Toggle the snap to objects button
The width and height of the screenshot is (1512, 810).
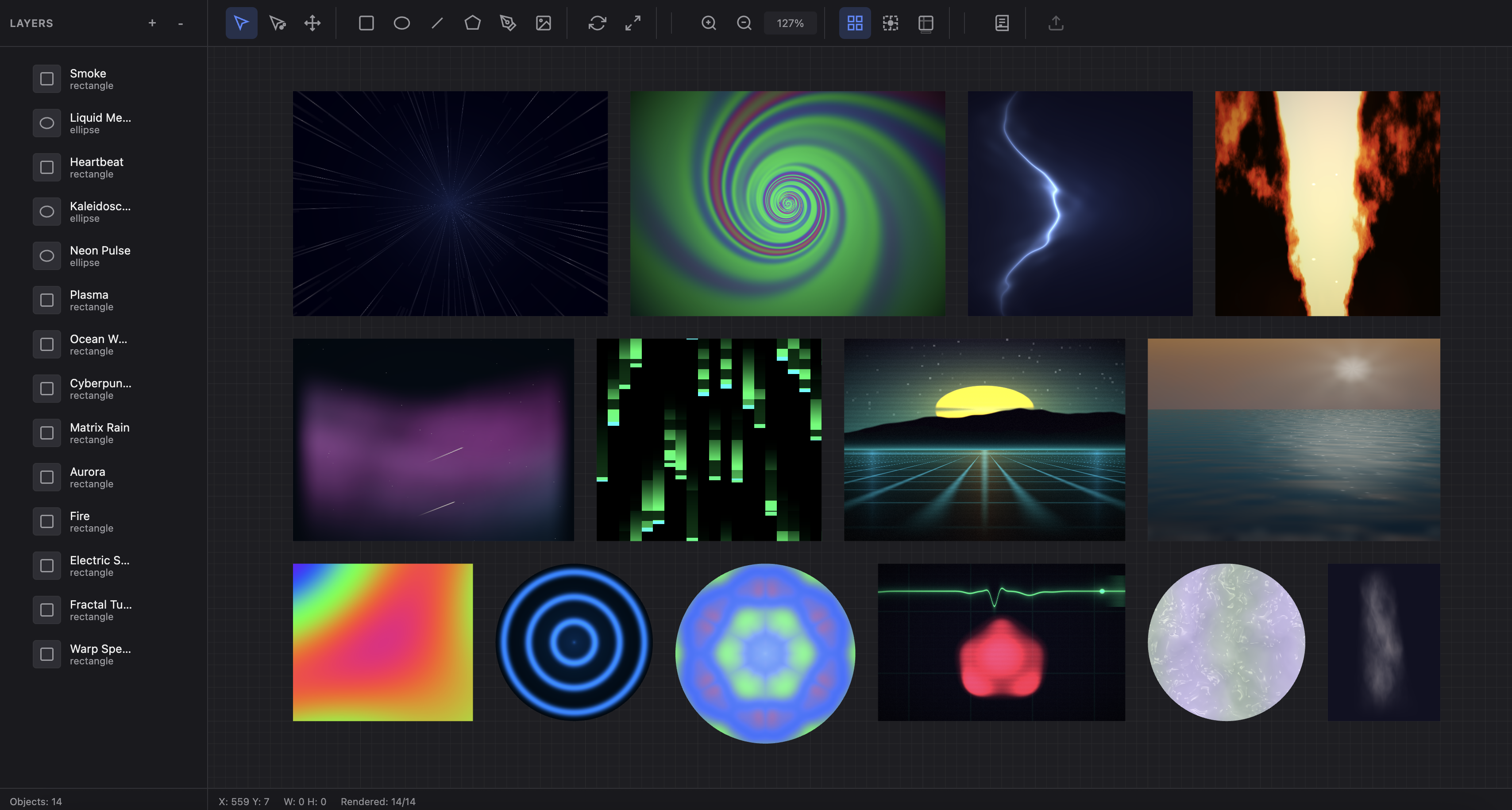891,23
